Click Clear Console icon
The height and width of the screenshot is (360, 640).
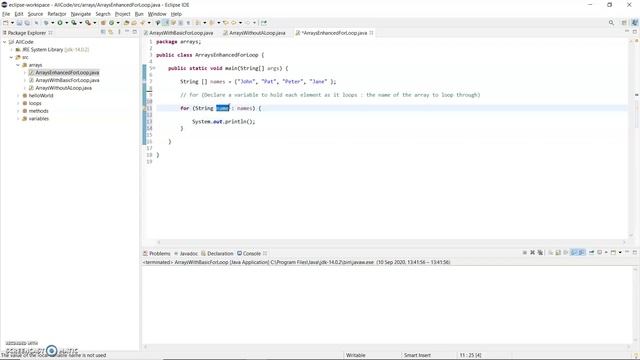[x=551, y=253]
